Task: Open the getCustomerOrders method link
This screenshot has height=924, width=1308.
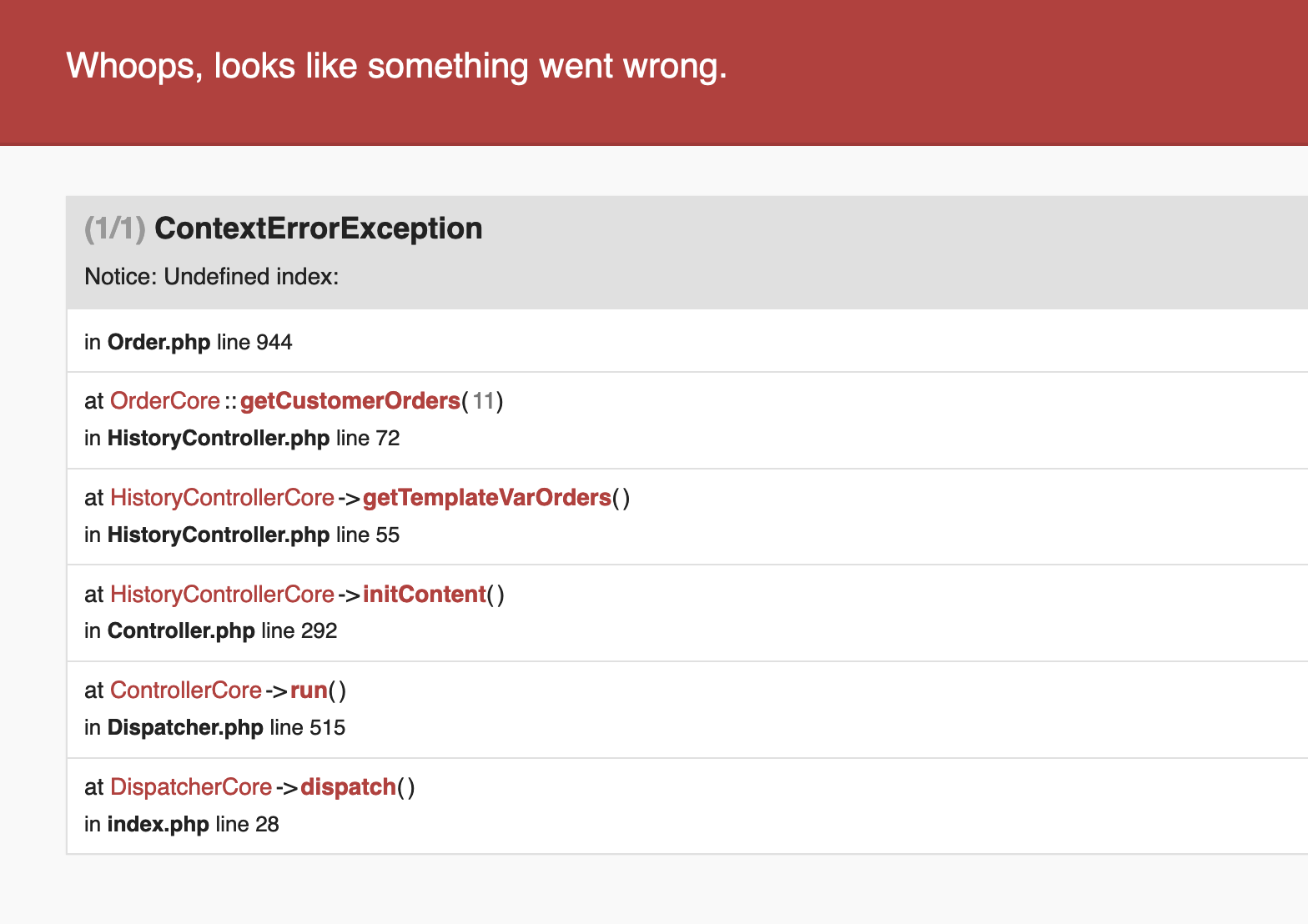Action: 350,401
